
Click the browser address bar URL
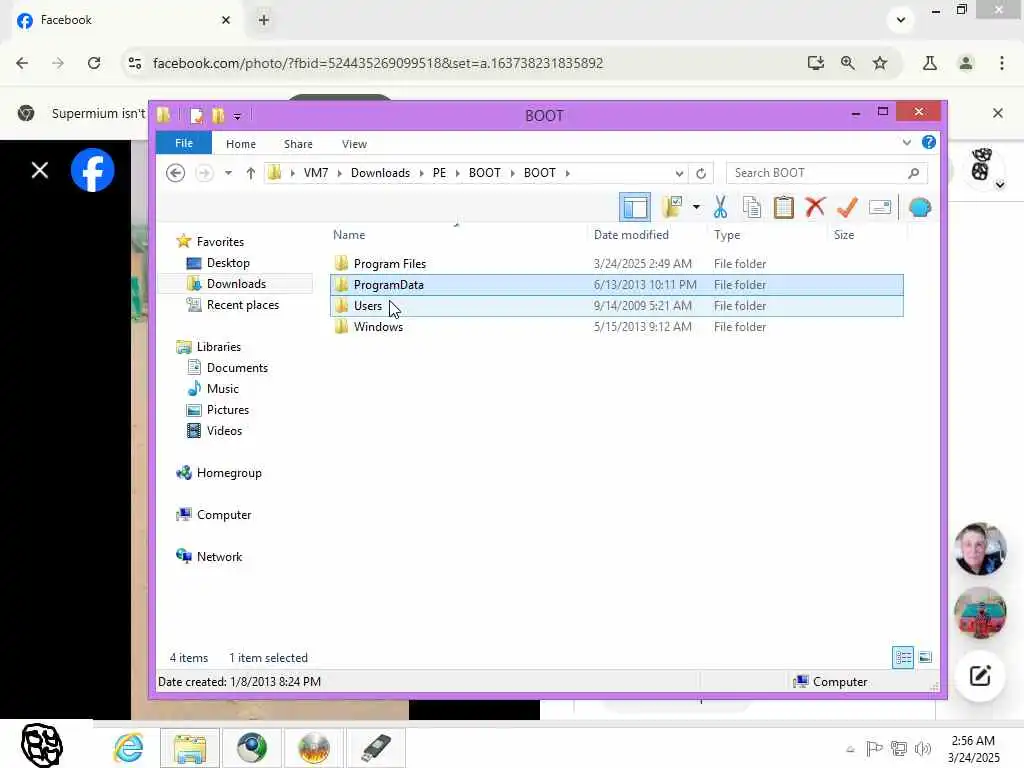(377, 63)
